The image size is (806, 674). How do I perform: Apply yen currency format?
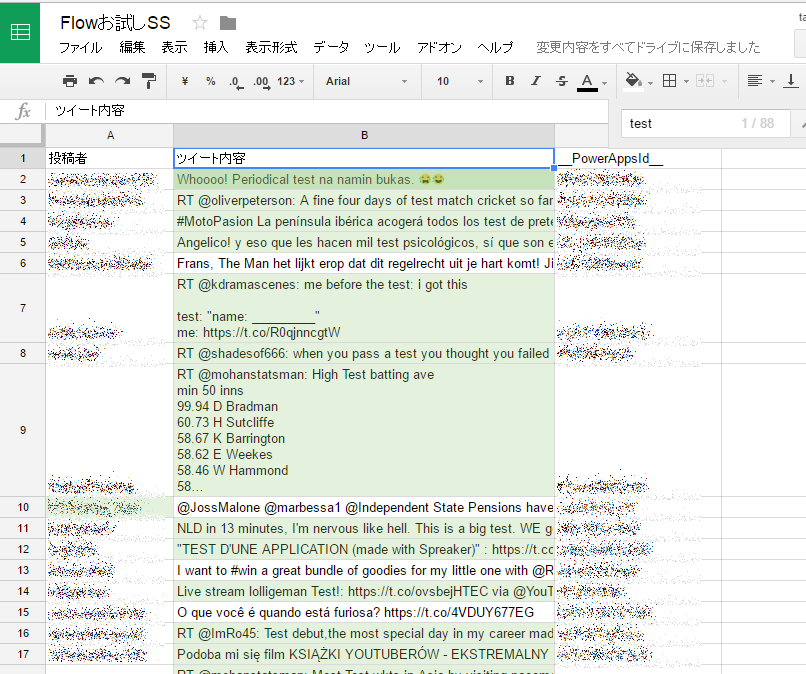185,81
